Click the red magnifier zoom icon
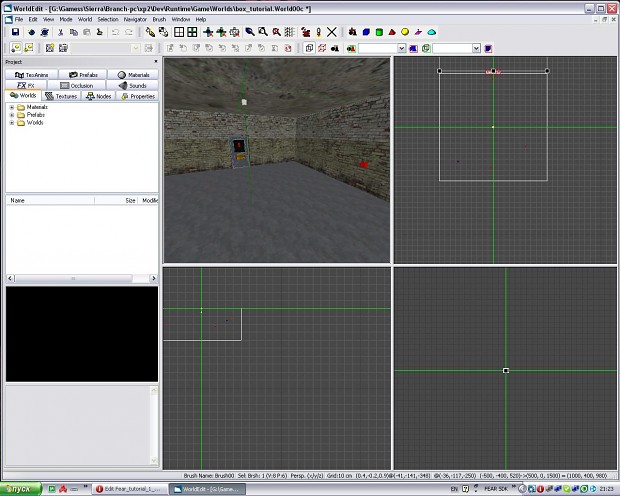This screenshot has width=620, height=496. click(276, 32)
